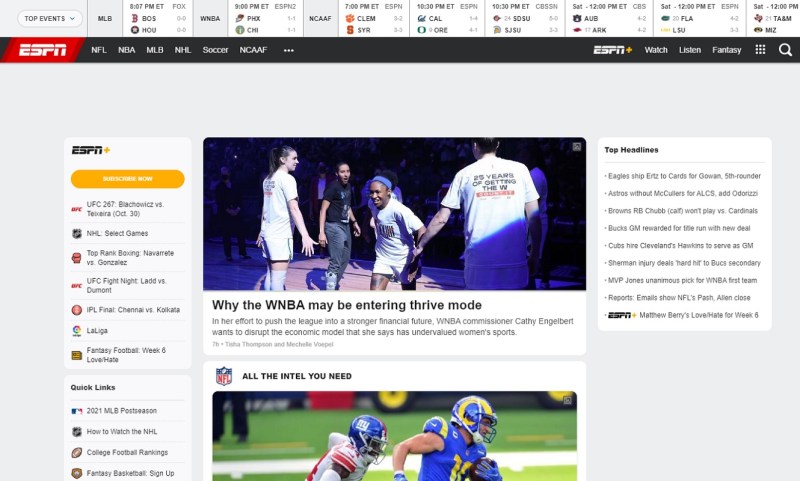Click the WNBA players feature image
Image resolution: width=800 pixels, height=481 pixels.
tap(394, 214)
